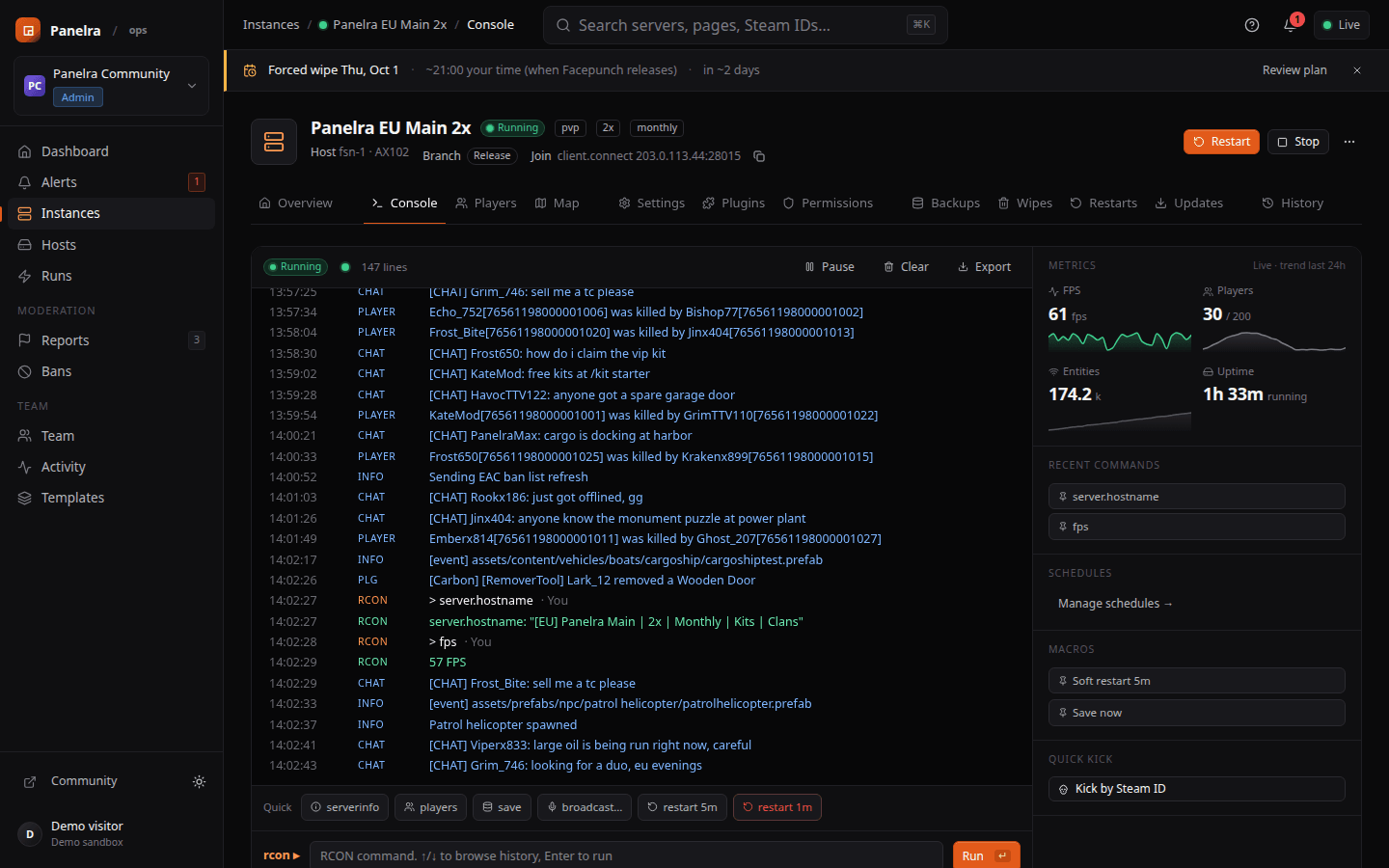Open the notifications bell
Viewport: 1389px width, 868px height.
[x=1290, y=25]
